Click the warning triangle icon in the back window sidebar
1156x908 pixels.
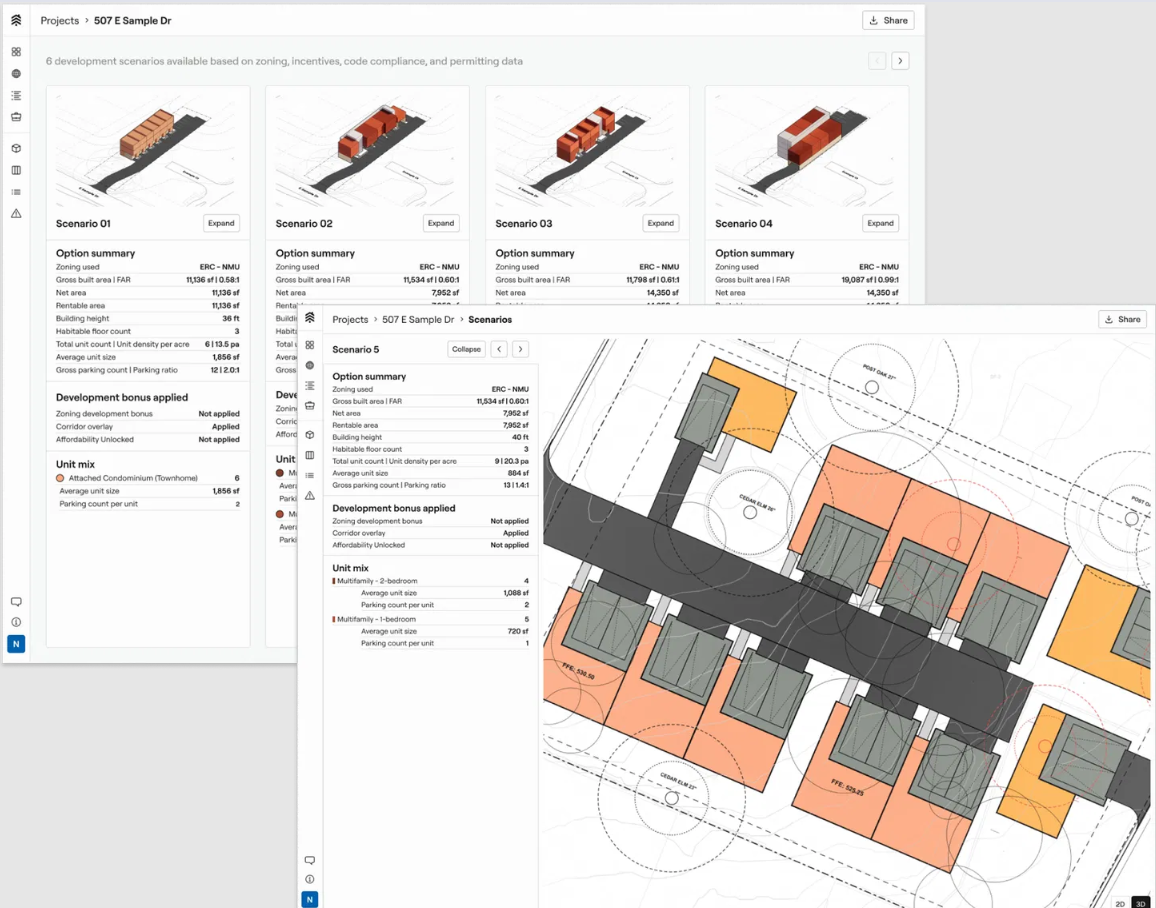[16, 213]
